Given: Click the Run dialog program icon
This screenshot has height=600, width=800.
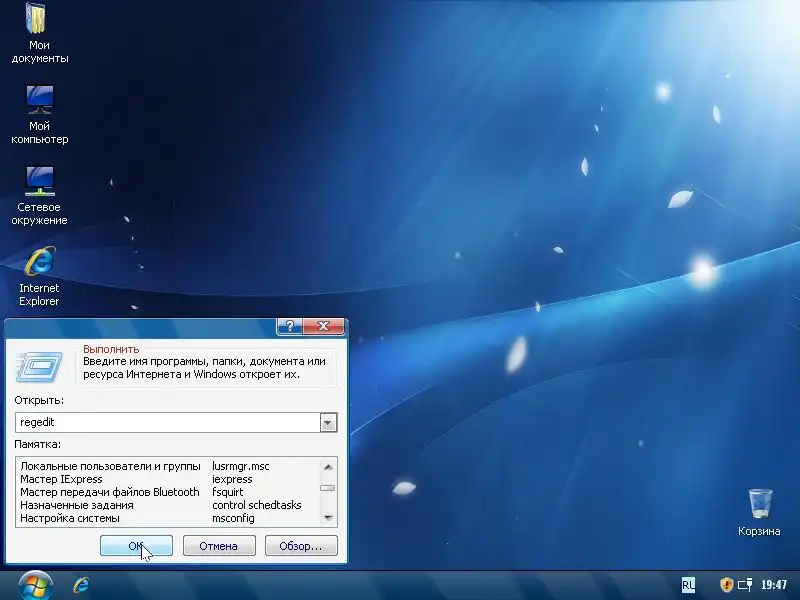Looking at the screenshot, I should click(39, 366).
